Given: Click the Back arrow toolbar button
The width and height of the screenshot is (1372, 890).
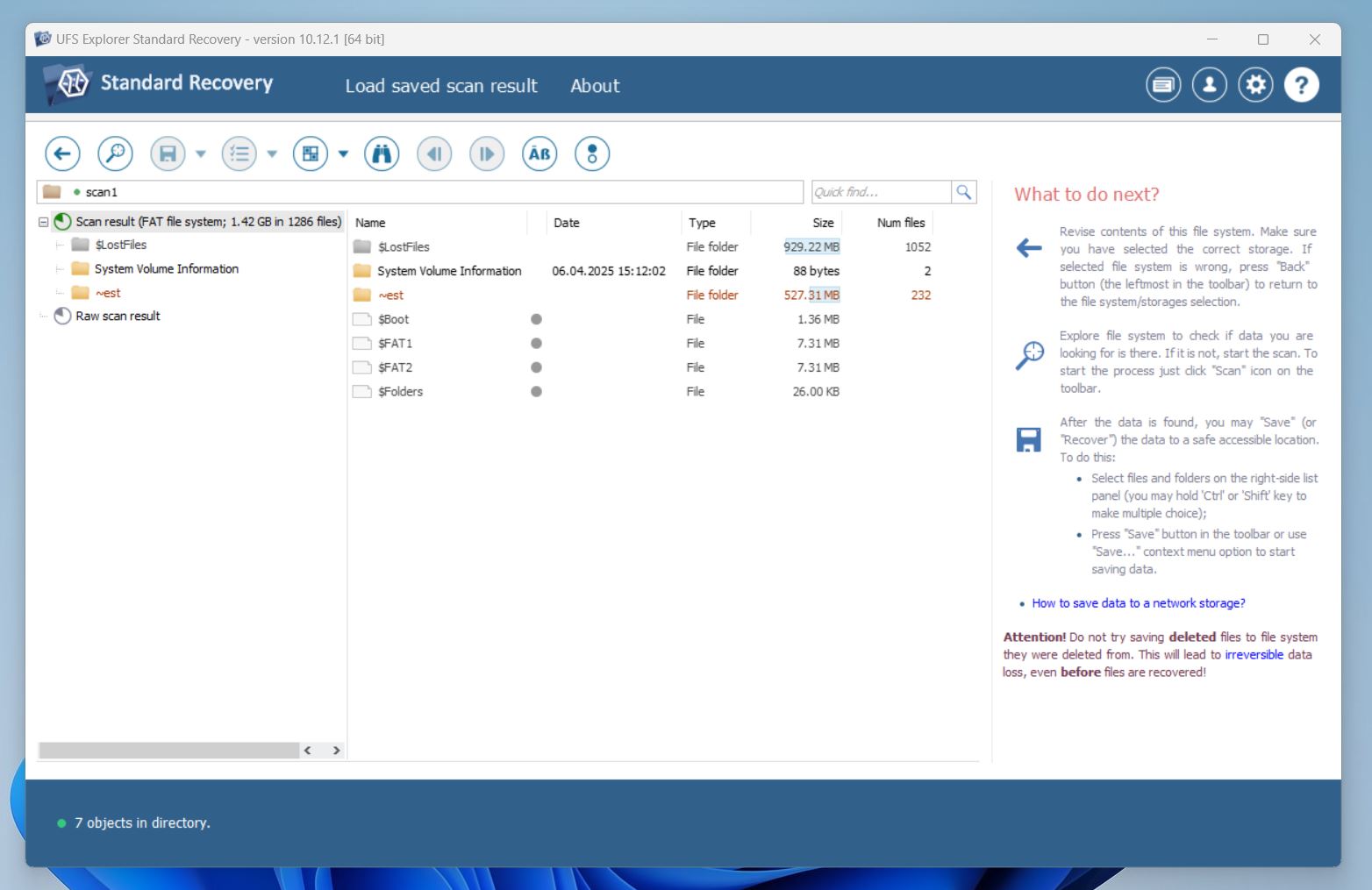Looking at the screenshot, I should (62, 154).
